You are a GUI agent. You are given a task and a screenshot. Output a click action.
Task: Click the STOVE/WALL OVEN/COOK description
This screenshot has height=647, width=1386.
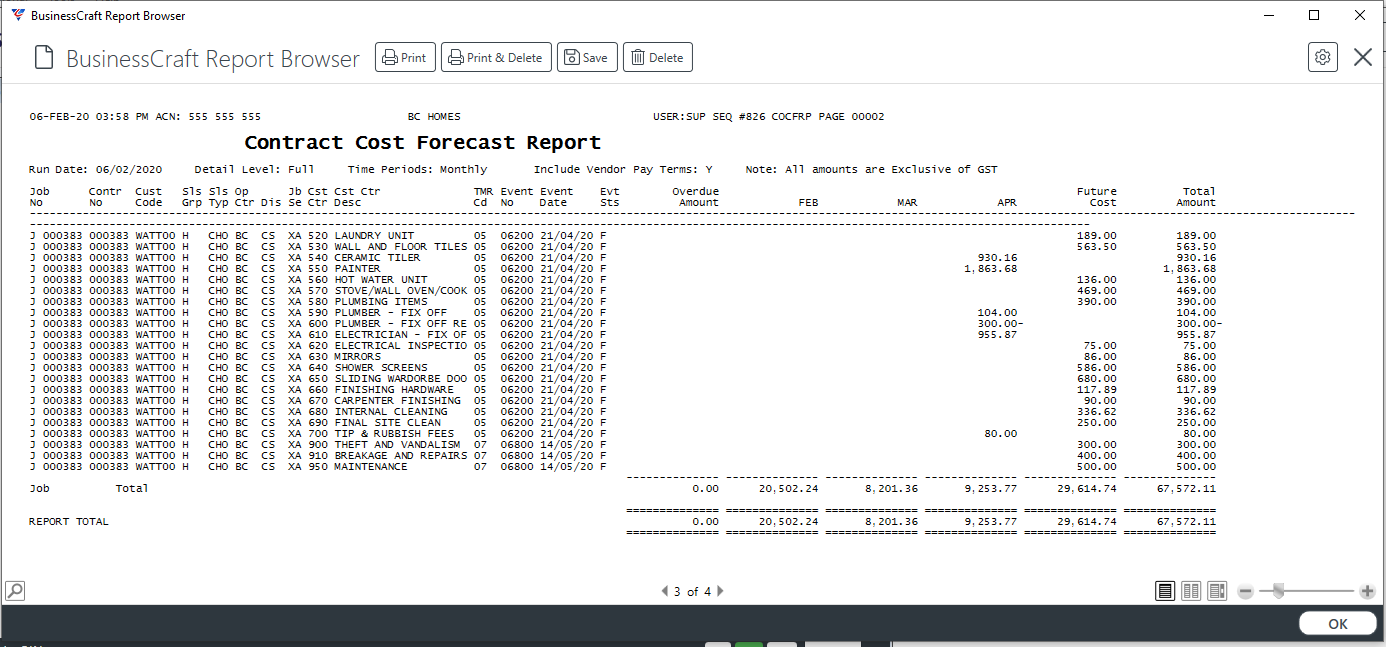(401, 290)
